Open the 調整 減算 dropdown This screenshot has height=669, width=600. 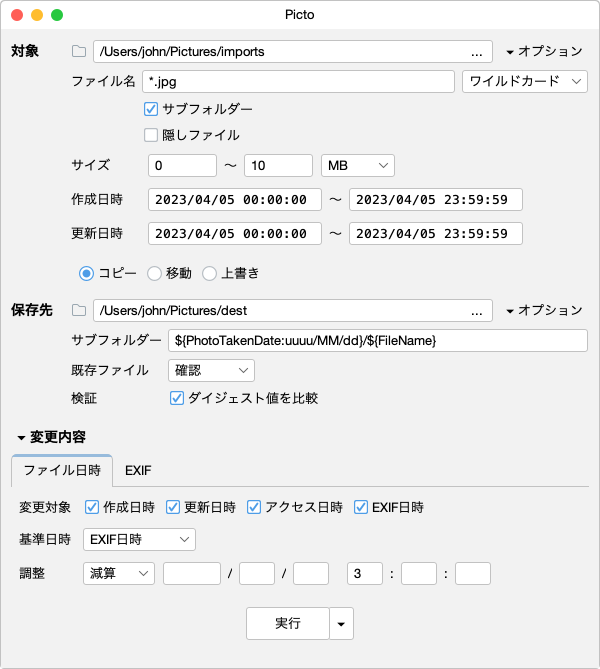point(119,573)
